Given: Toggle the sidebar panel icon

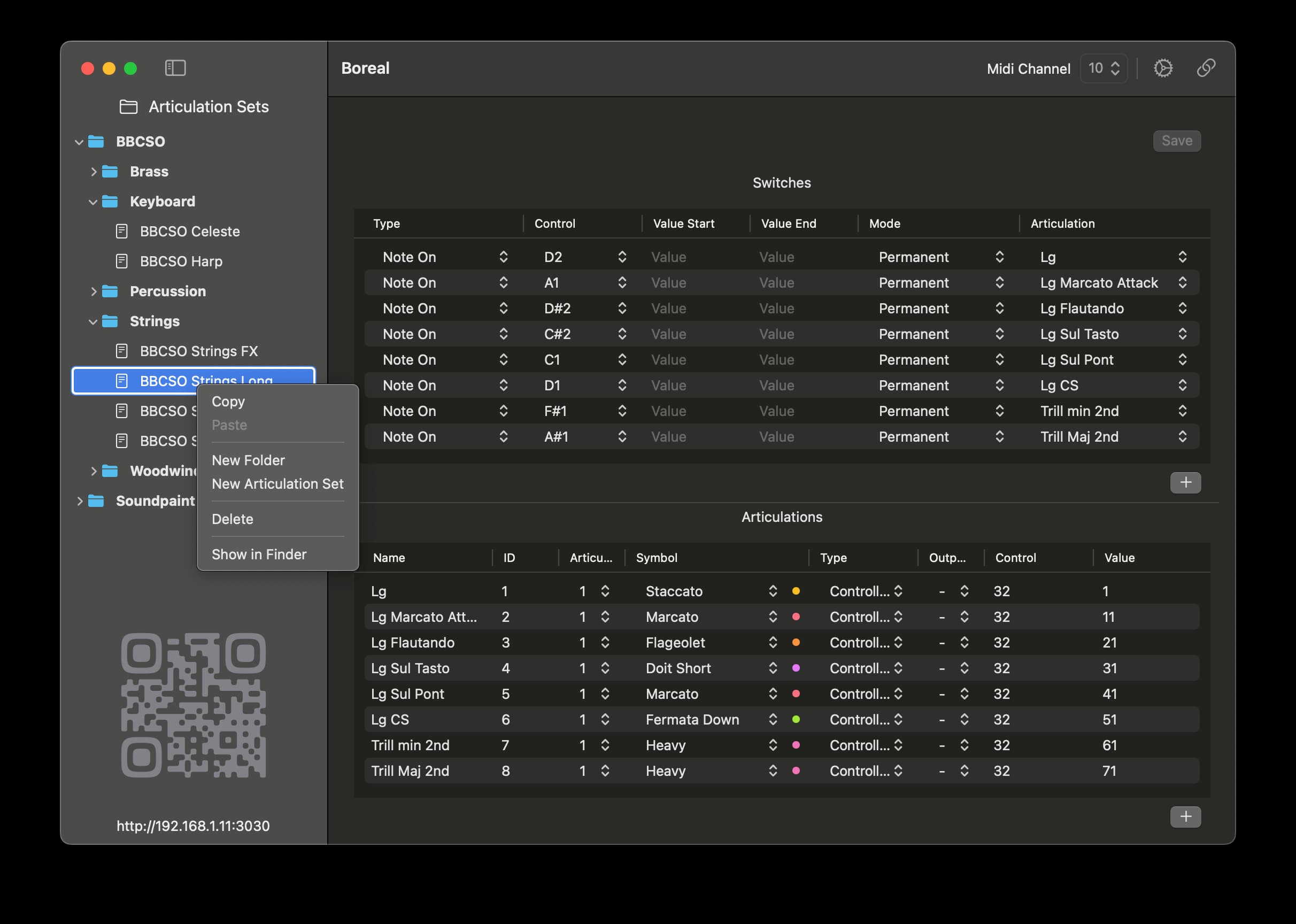Looking at the screenshot, I should tap(175, 68).
